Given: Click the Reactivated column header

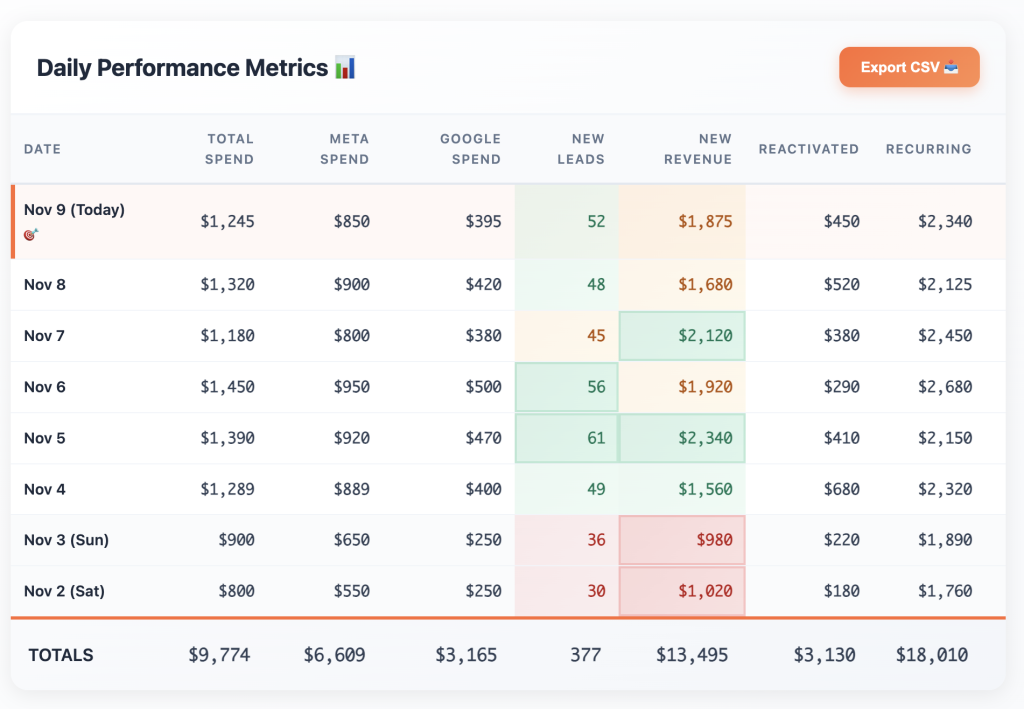Looking at the screenshot, I should [808, 149].
